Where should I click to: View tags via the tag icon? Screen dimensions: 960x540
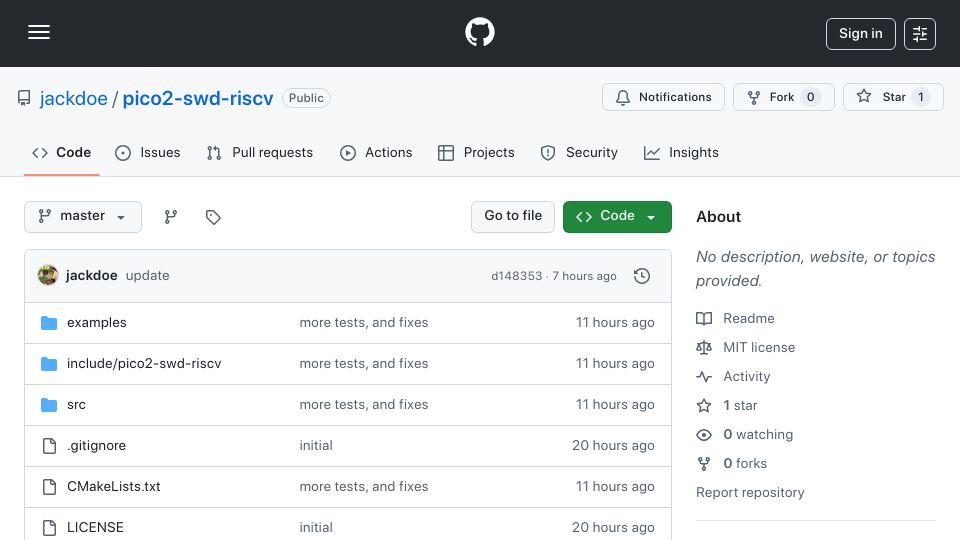pyautogui.click(x=213, y=217)
